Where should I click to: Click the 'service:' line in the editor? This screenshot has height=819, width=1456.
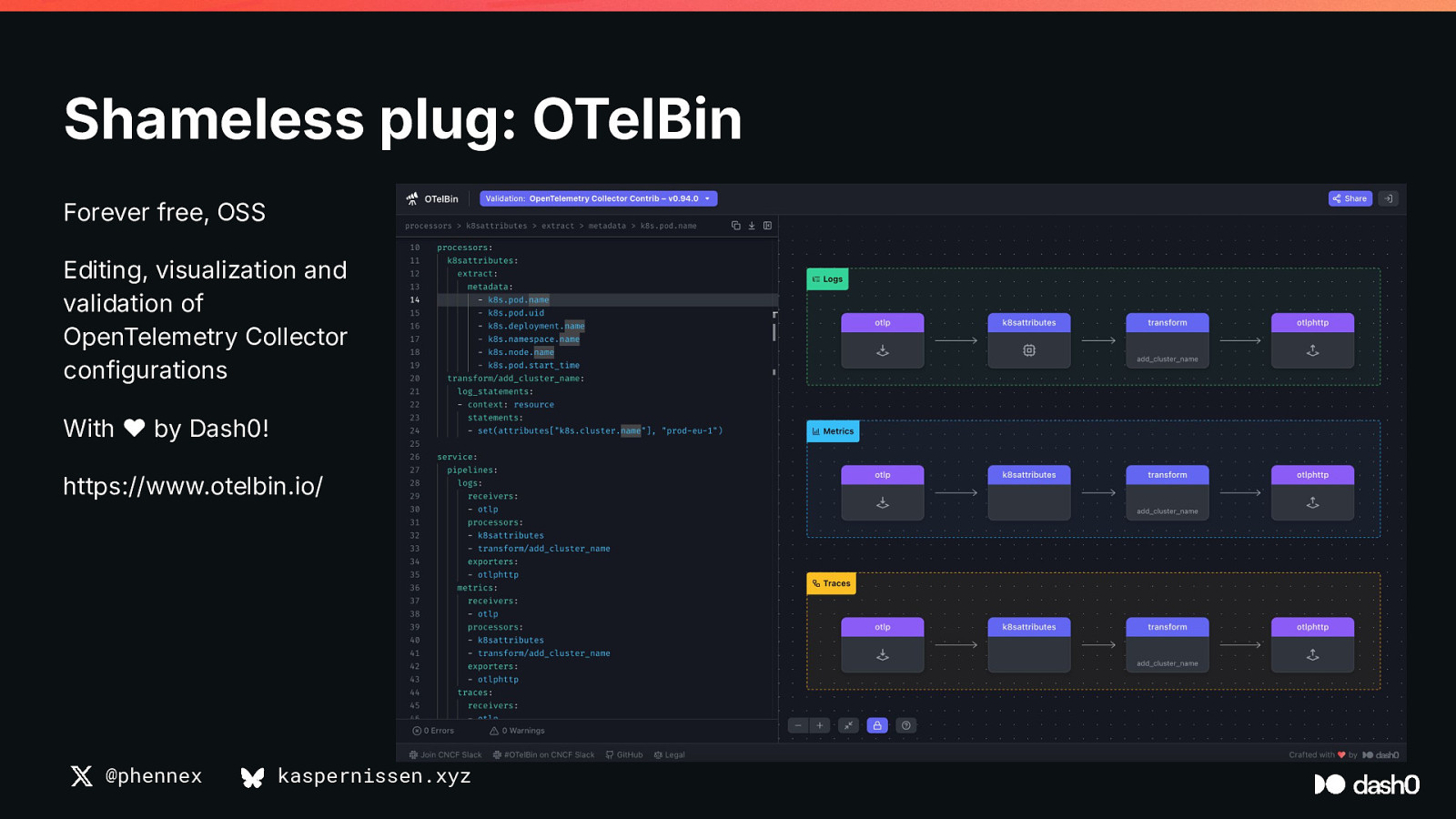(x=457, y=457)
